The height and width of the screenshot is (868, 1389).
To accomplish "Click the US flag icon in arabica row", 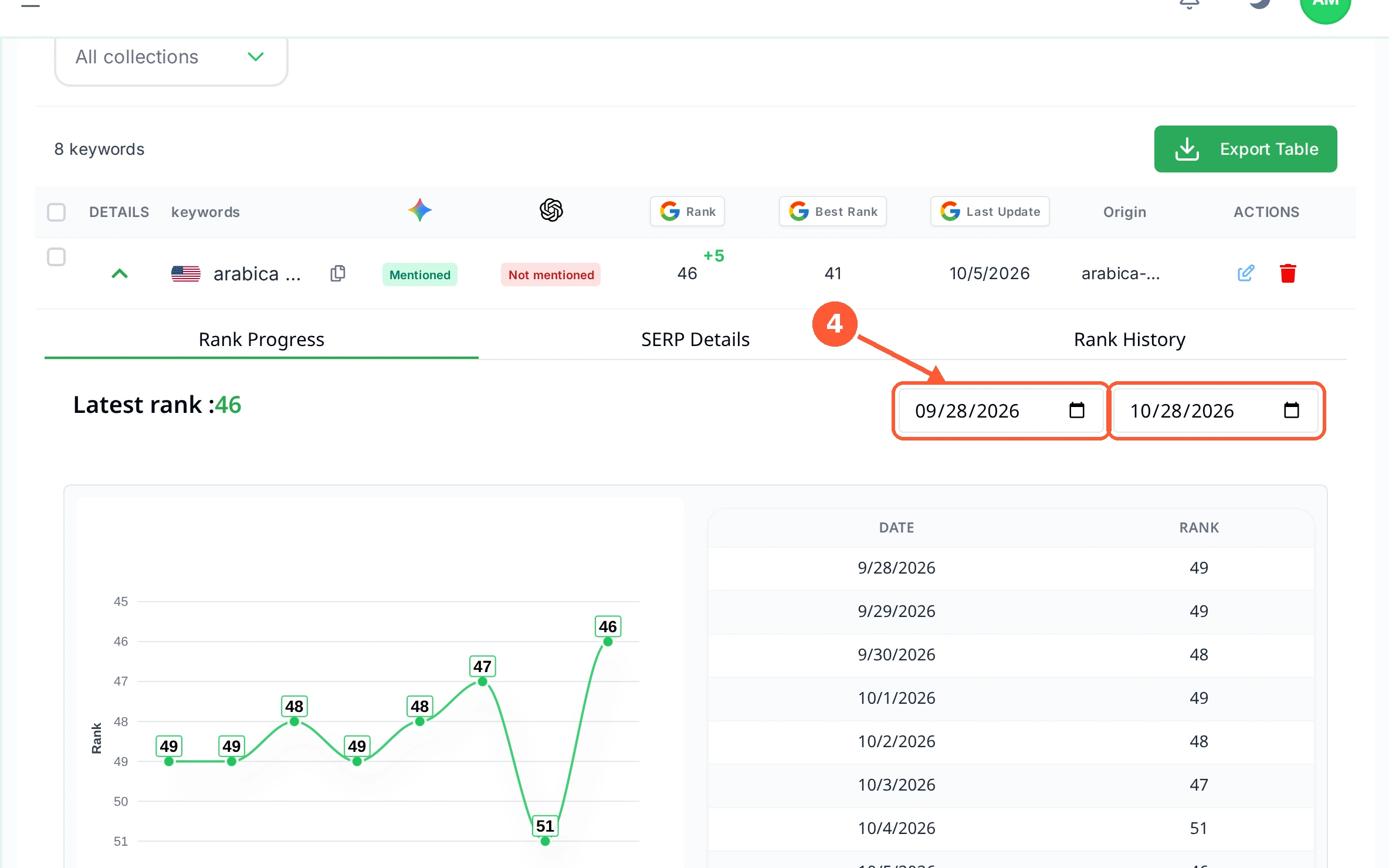I will (186, 273).
